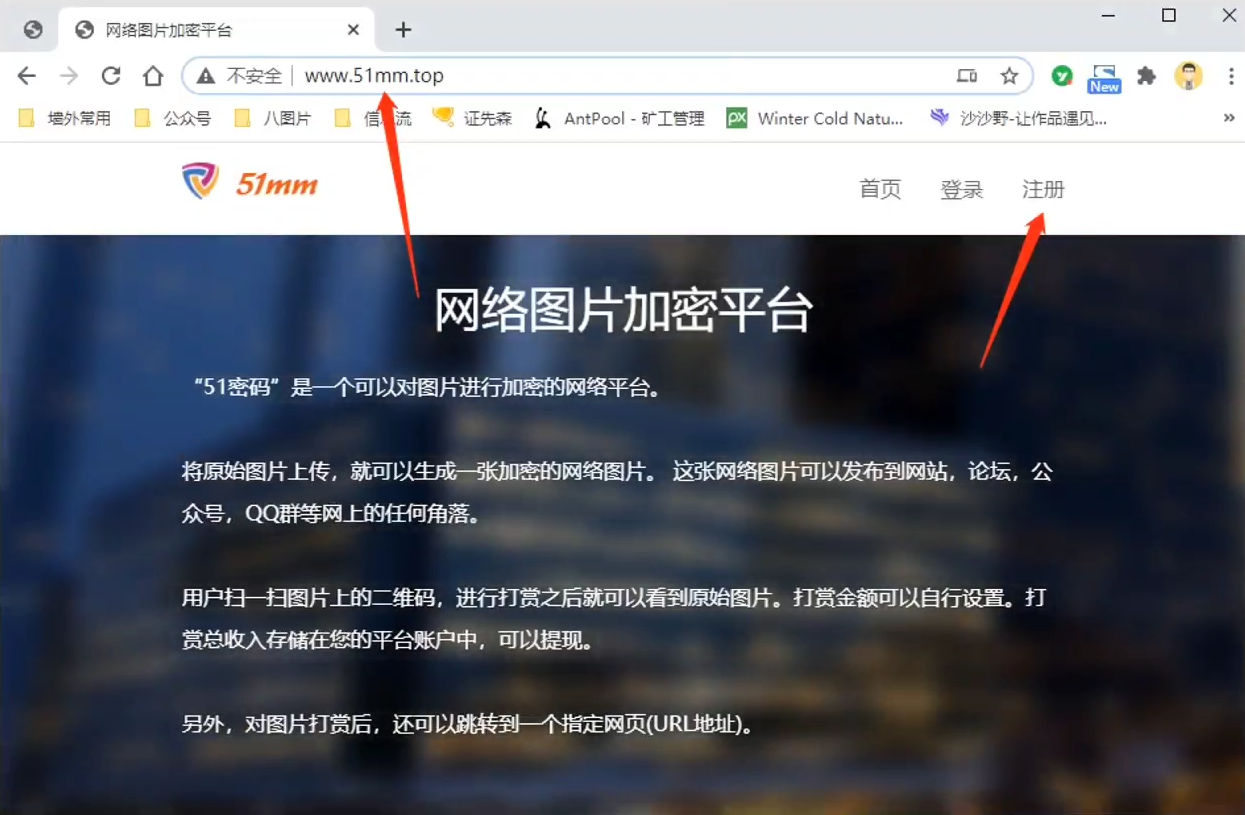
Task: Open the user profile avatar
Action: (x=1188, y=76)
